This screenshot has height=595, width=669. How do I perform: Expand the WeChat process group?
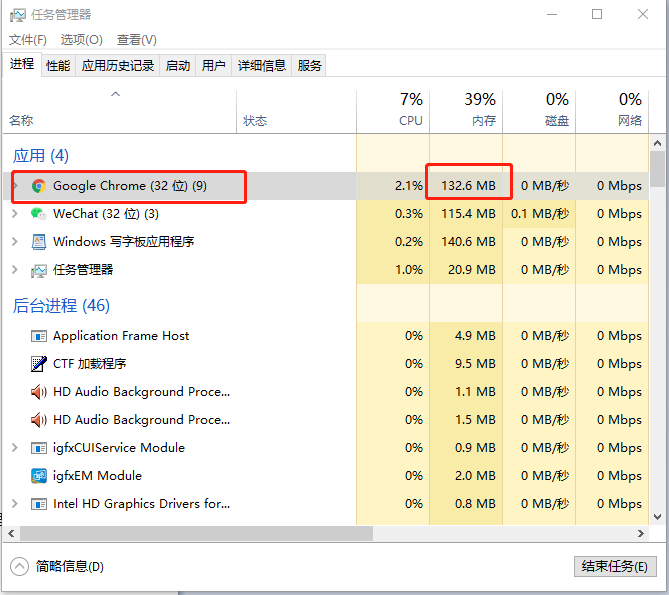[x=15, y=214]
